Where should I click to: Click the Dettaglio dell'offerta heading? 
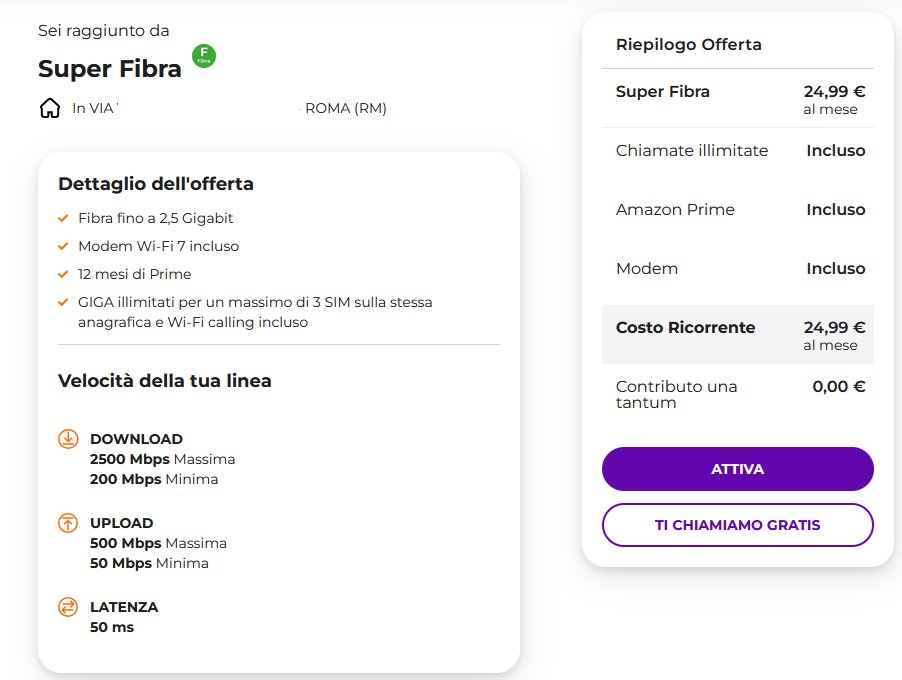(x=156, y=184)
